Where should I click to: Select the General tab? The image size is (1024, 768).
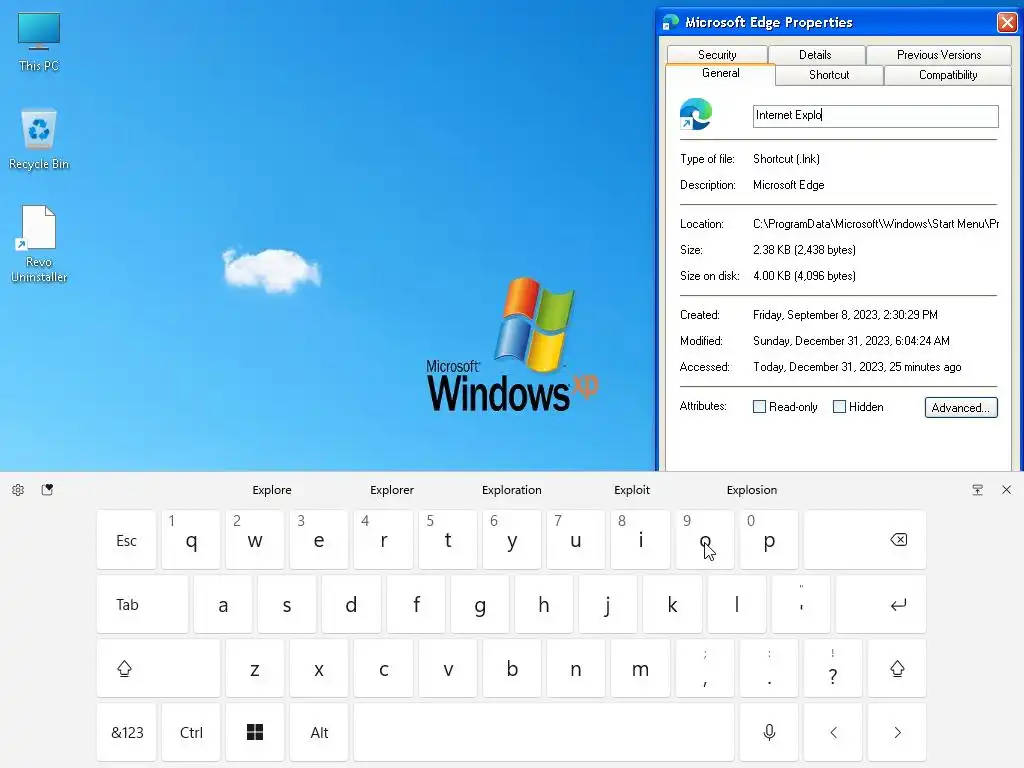coord(720,73)
